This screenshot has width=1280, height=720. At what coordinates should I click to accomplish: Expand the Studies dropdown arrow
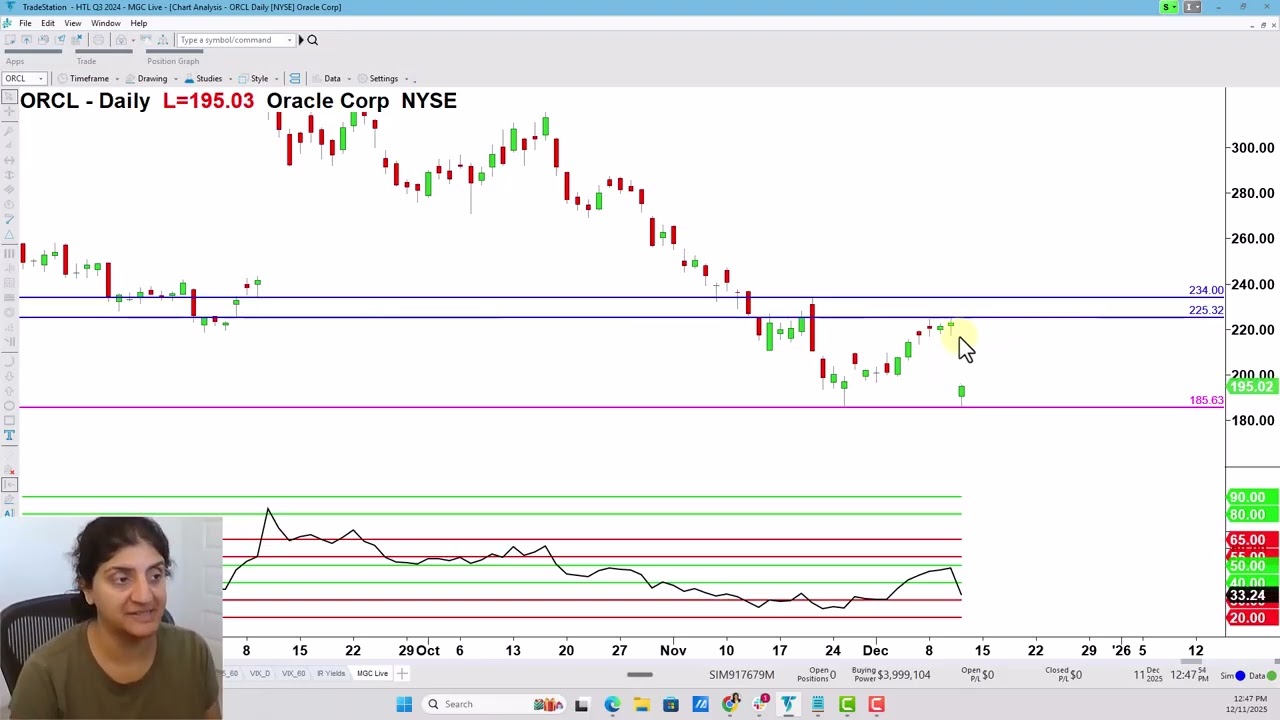pyautogui.click(x=229, y=79)
